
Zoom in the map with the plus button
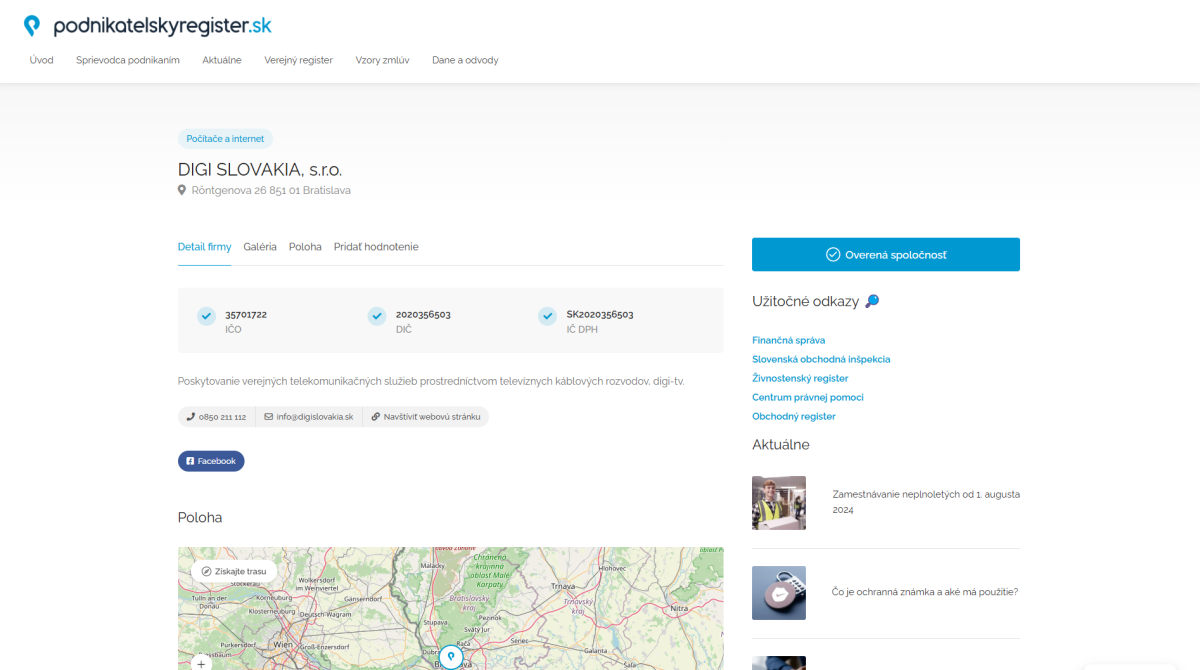pos(201,663)
